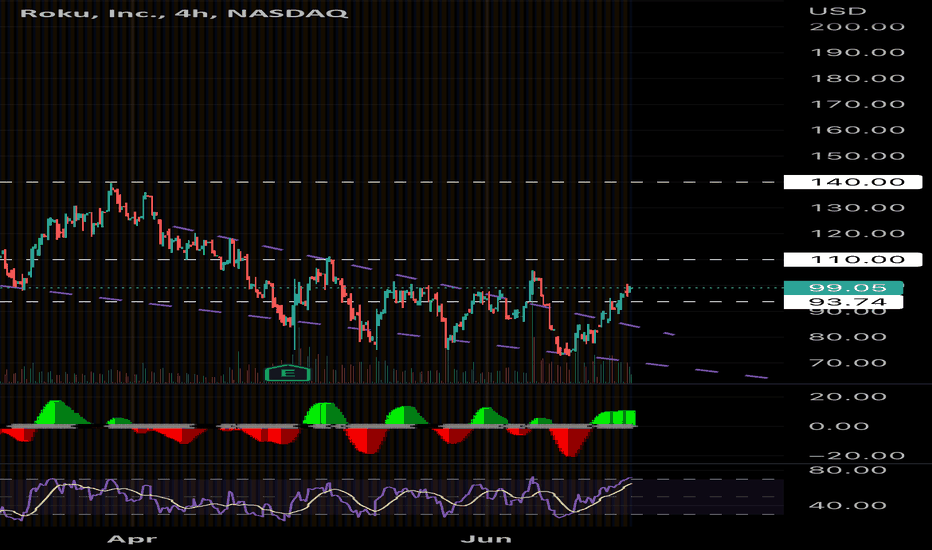Click the 40.00 RSI axis value
Image resolution: width=932 pixels, height=550 pixels.
[848, 505]
